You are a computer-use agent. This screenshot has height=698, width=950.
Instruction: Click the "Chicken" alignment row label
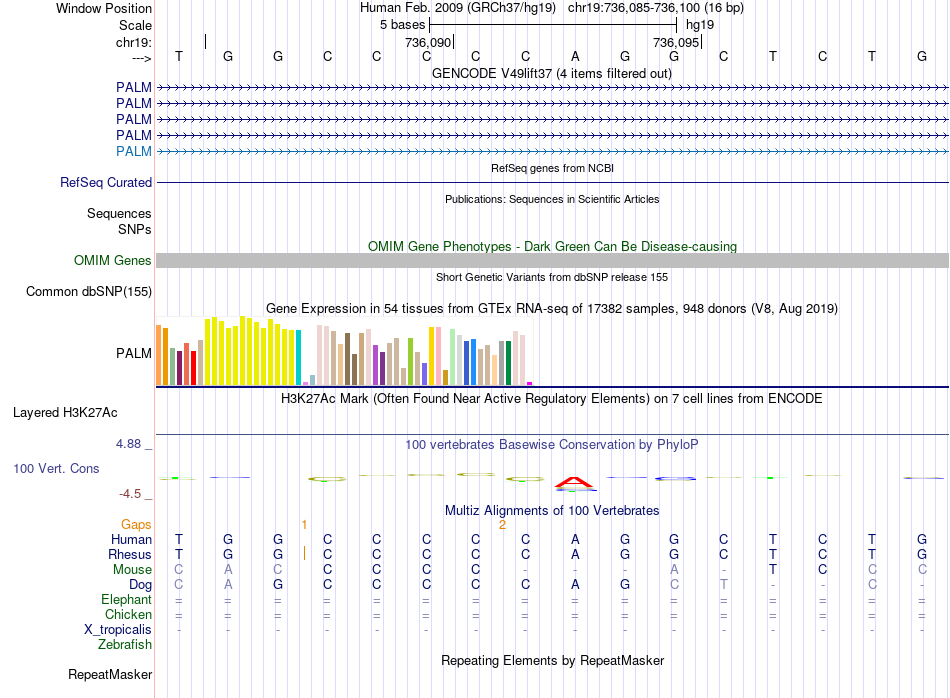[128, 614]
